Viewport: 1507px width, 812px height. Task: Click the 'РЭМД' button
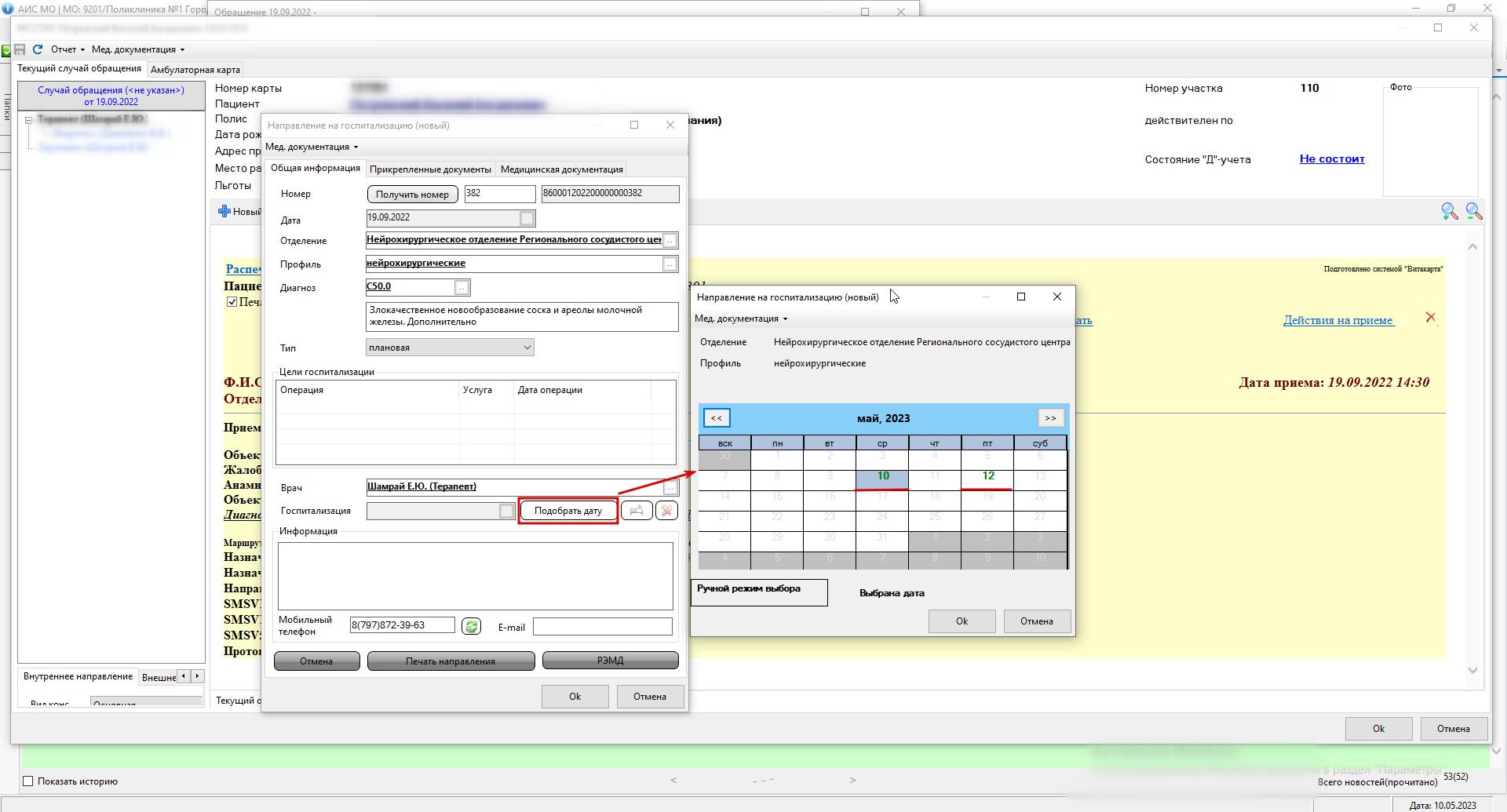click(610, 661)
